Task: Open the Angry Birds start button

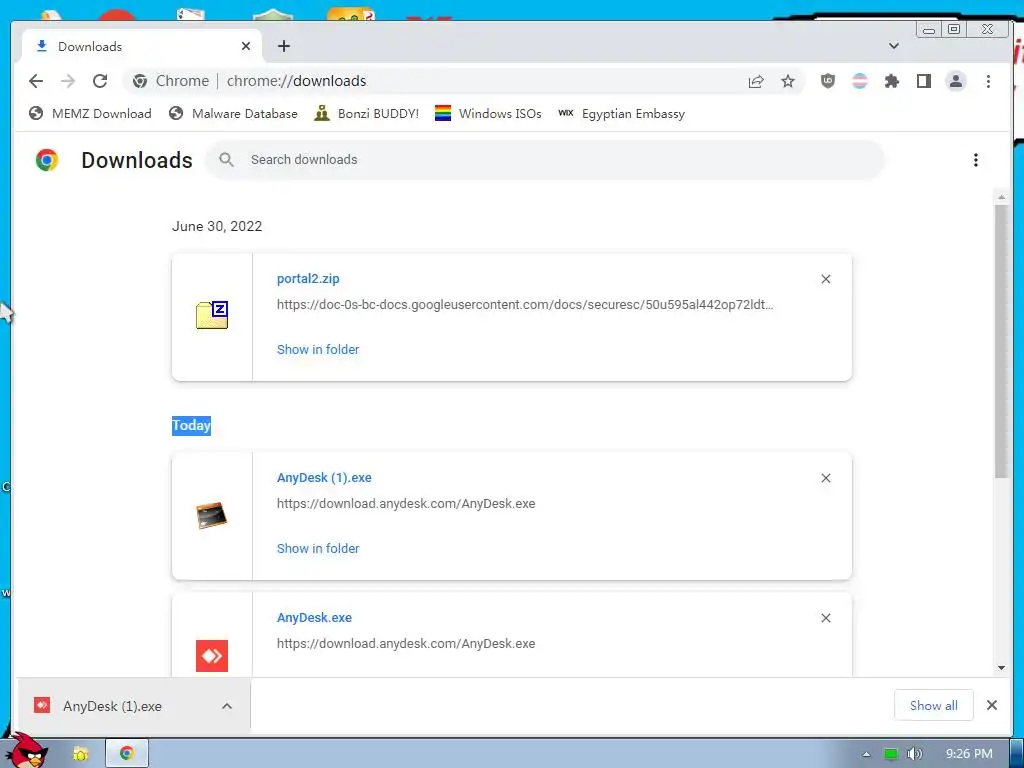Action: [25, 750]
